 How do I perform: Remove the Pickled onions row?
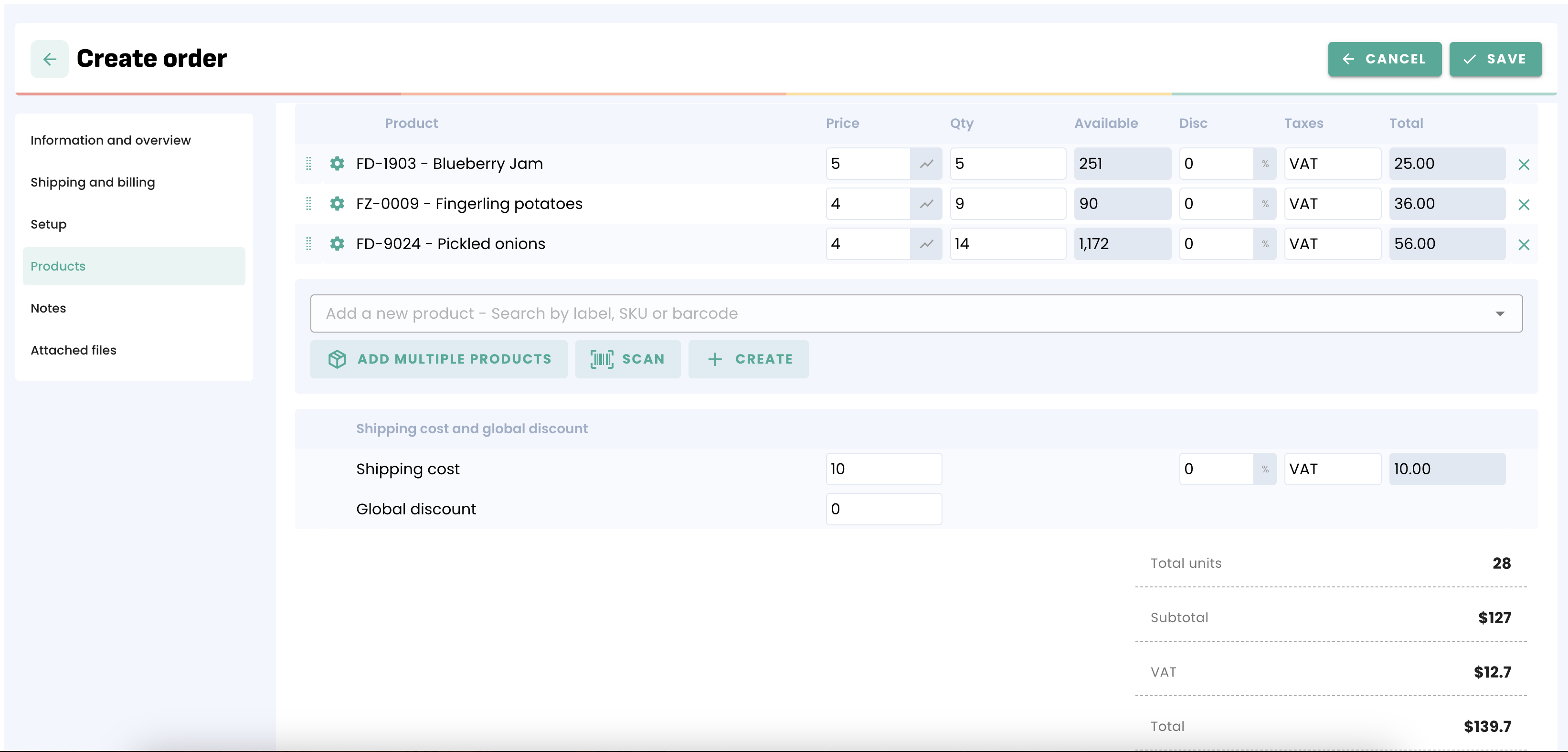[x=1523, y=245]
